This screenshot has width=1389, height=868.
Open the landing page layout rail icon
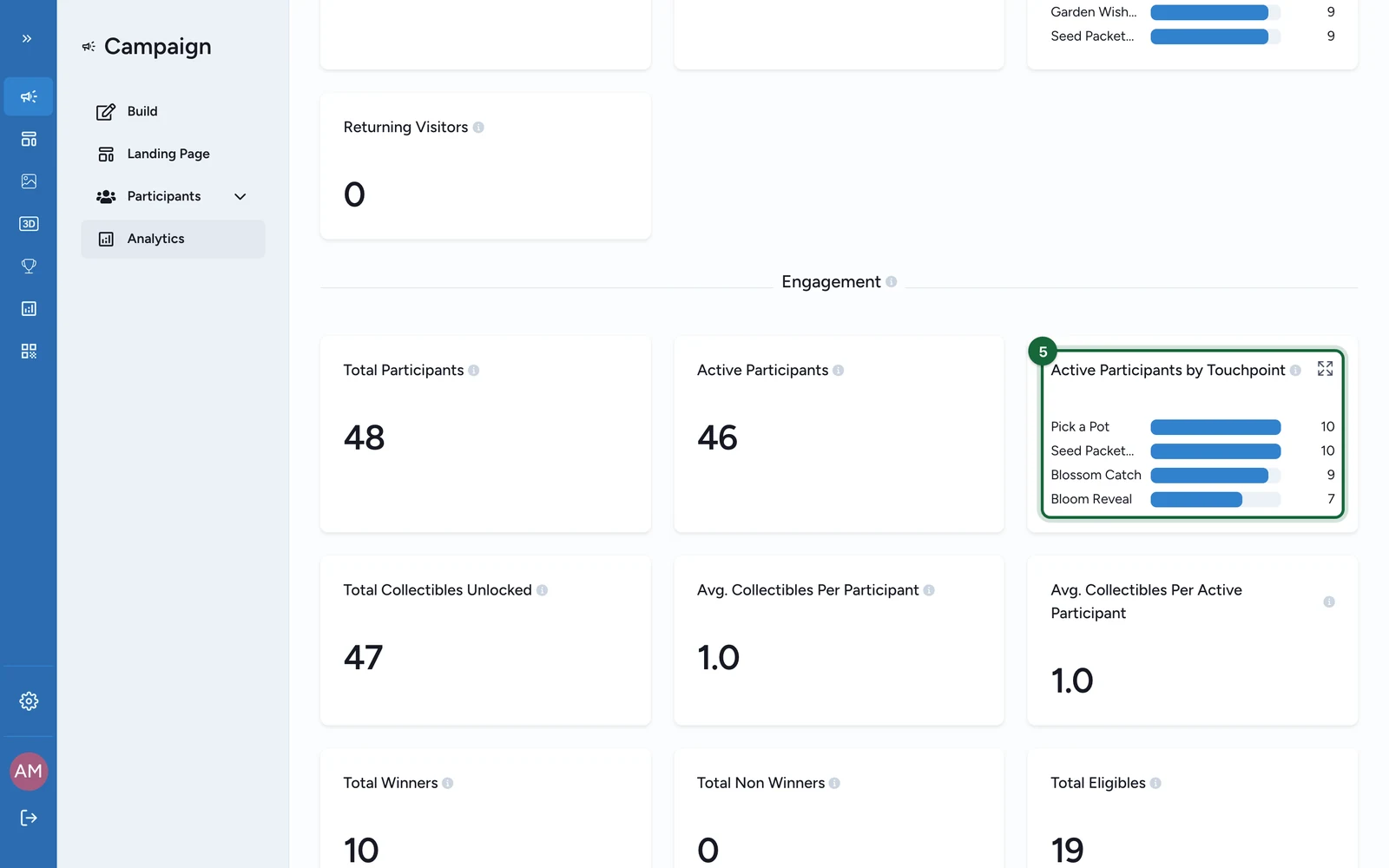click(x=29, y=139)
